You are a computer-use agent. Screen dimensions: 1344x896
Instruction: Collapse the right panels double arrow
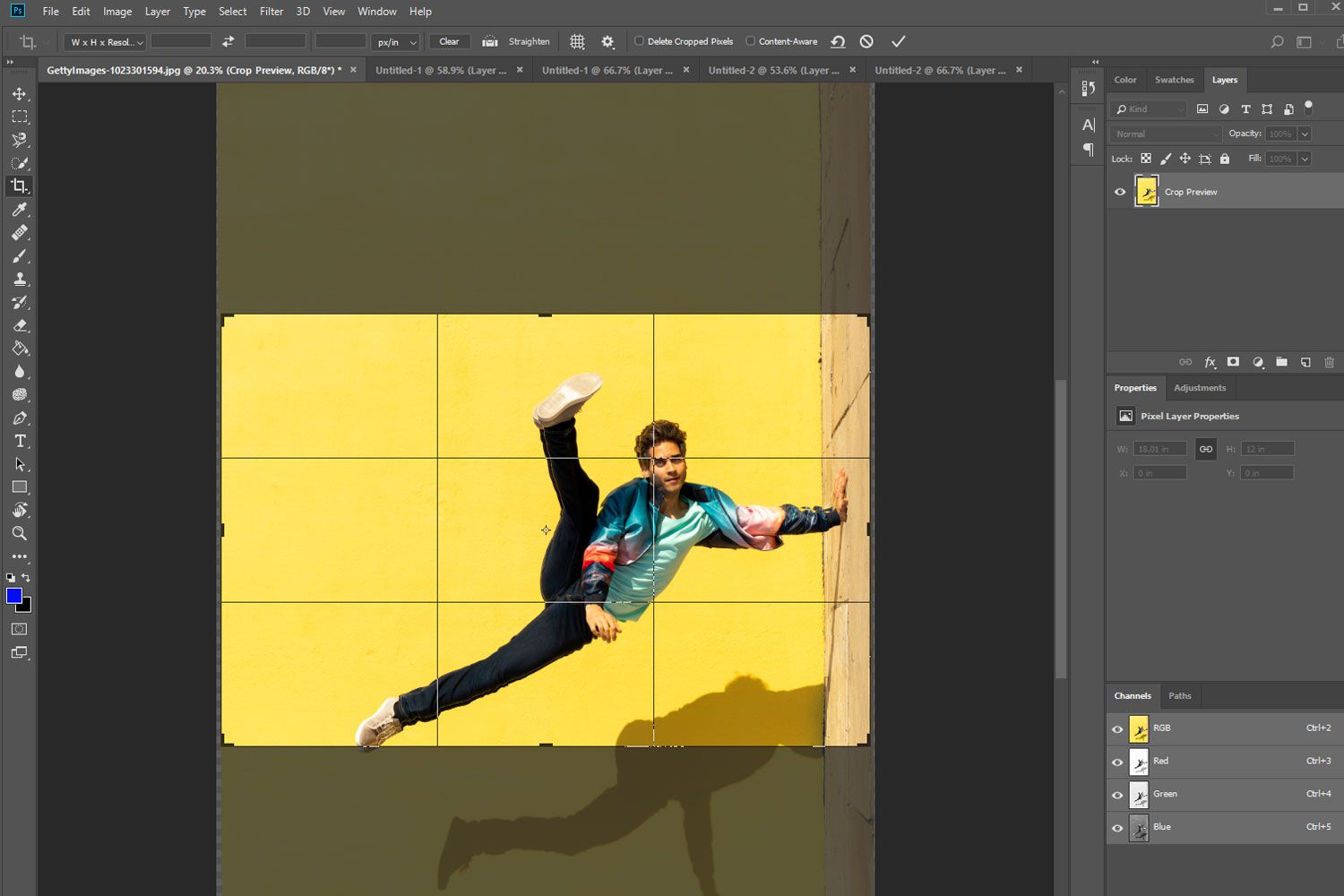pos(1095,62)
